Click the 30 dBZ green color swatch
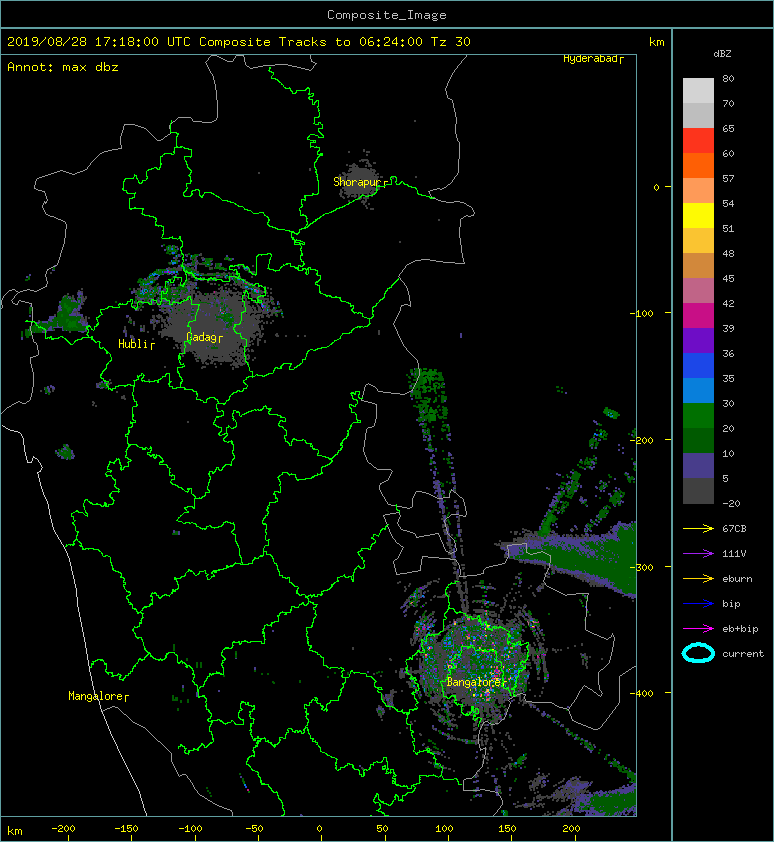Viewport: 774px width, 842px height. pyautogui.click(x=698, y=415)
